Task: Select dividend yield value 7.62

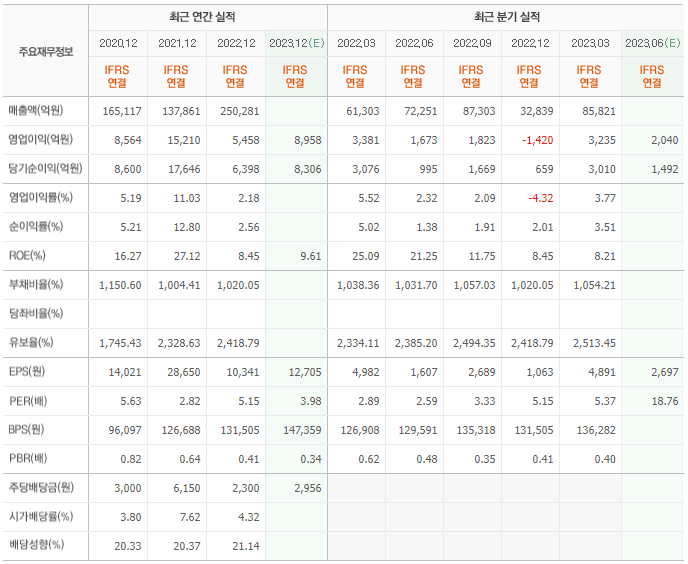Action: click(x=190, y=517)
